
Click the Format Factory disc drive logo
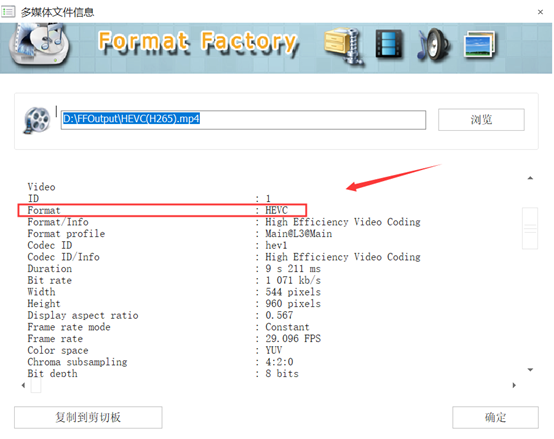pos(40,45)
